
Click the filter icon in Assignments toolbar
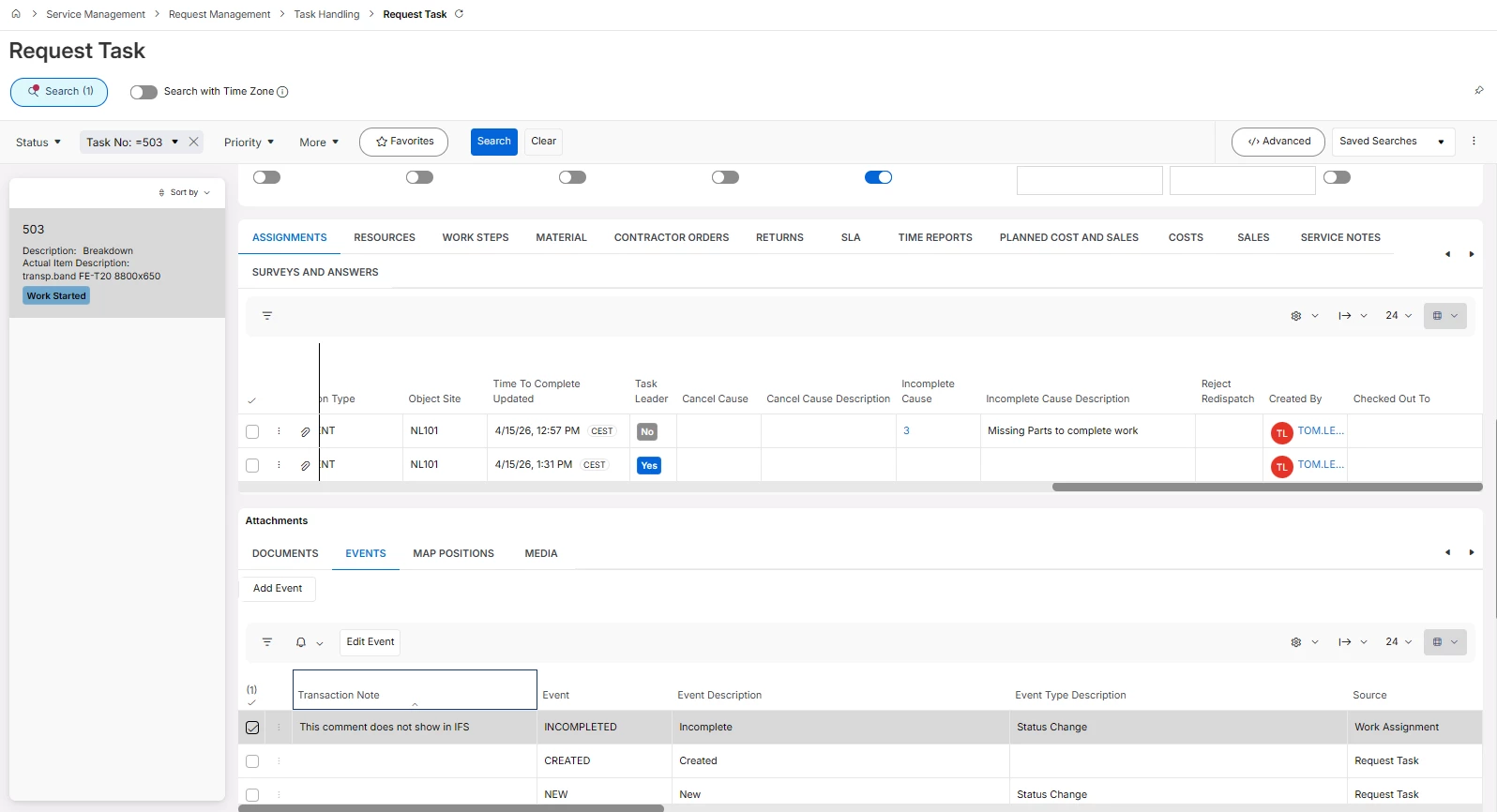[x=267, y=316]
